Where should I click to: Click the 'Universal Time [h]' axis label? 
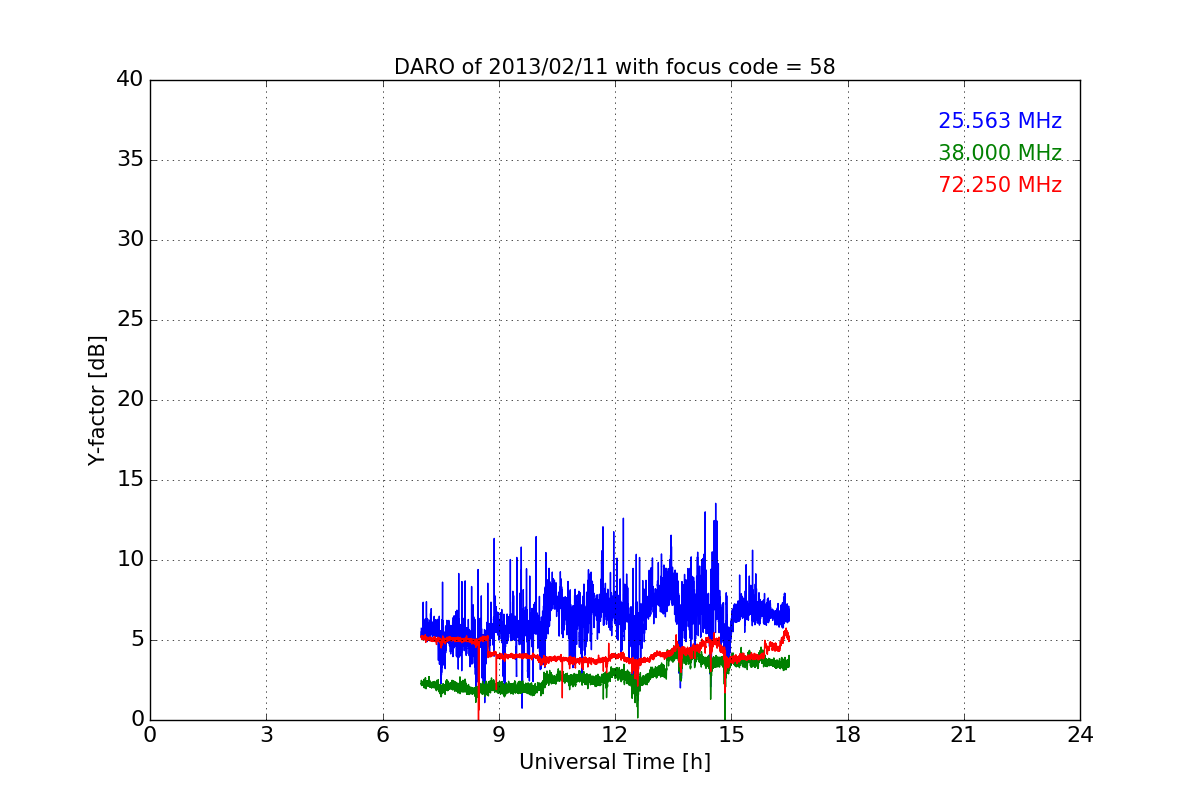615,762
